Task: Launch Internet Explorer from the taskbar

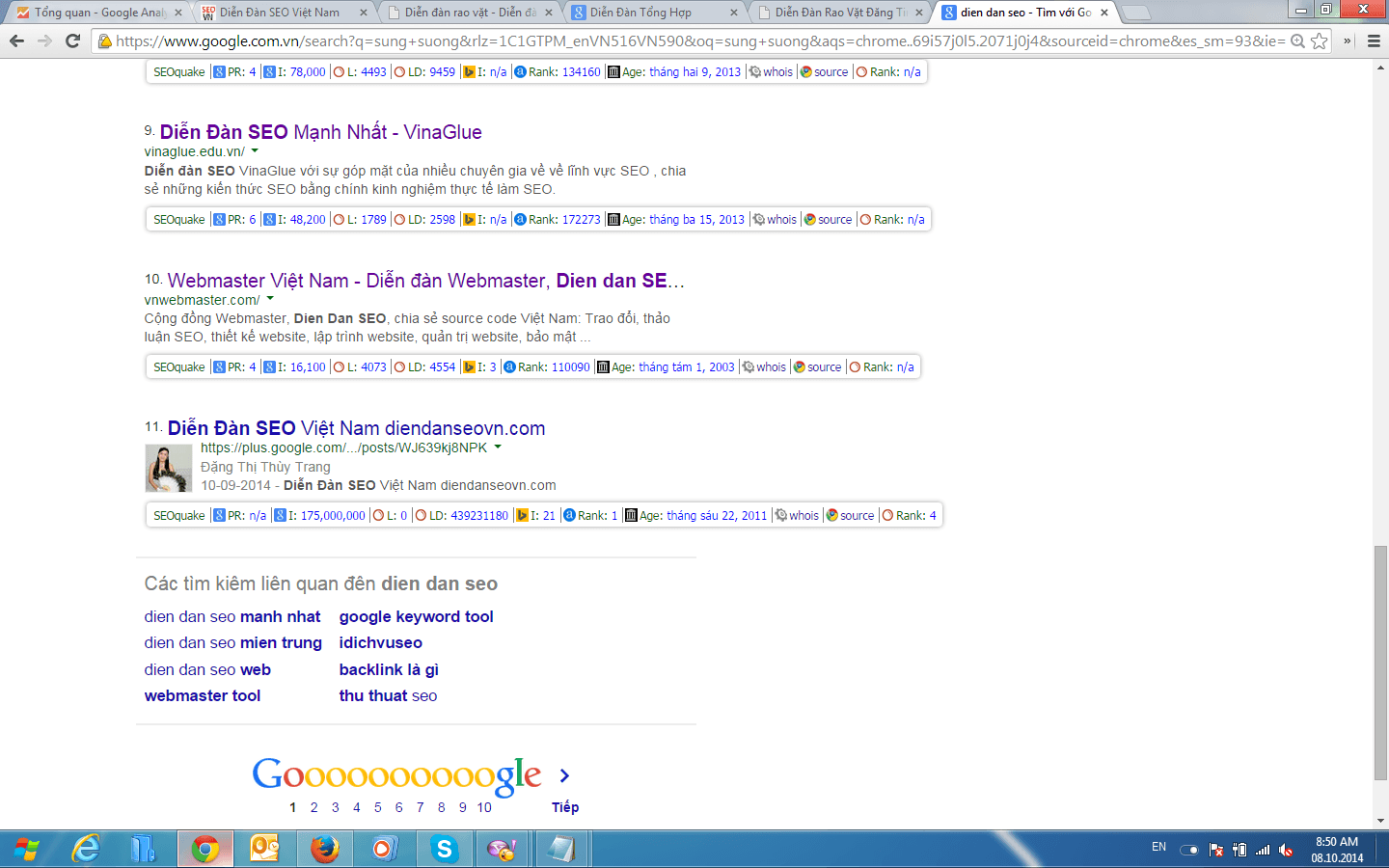Action: pyautogui.click(x=86, y=850)
